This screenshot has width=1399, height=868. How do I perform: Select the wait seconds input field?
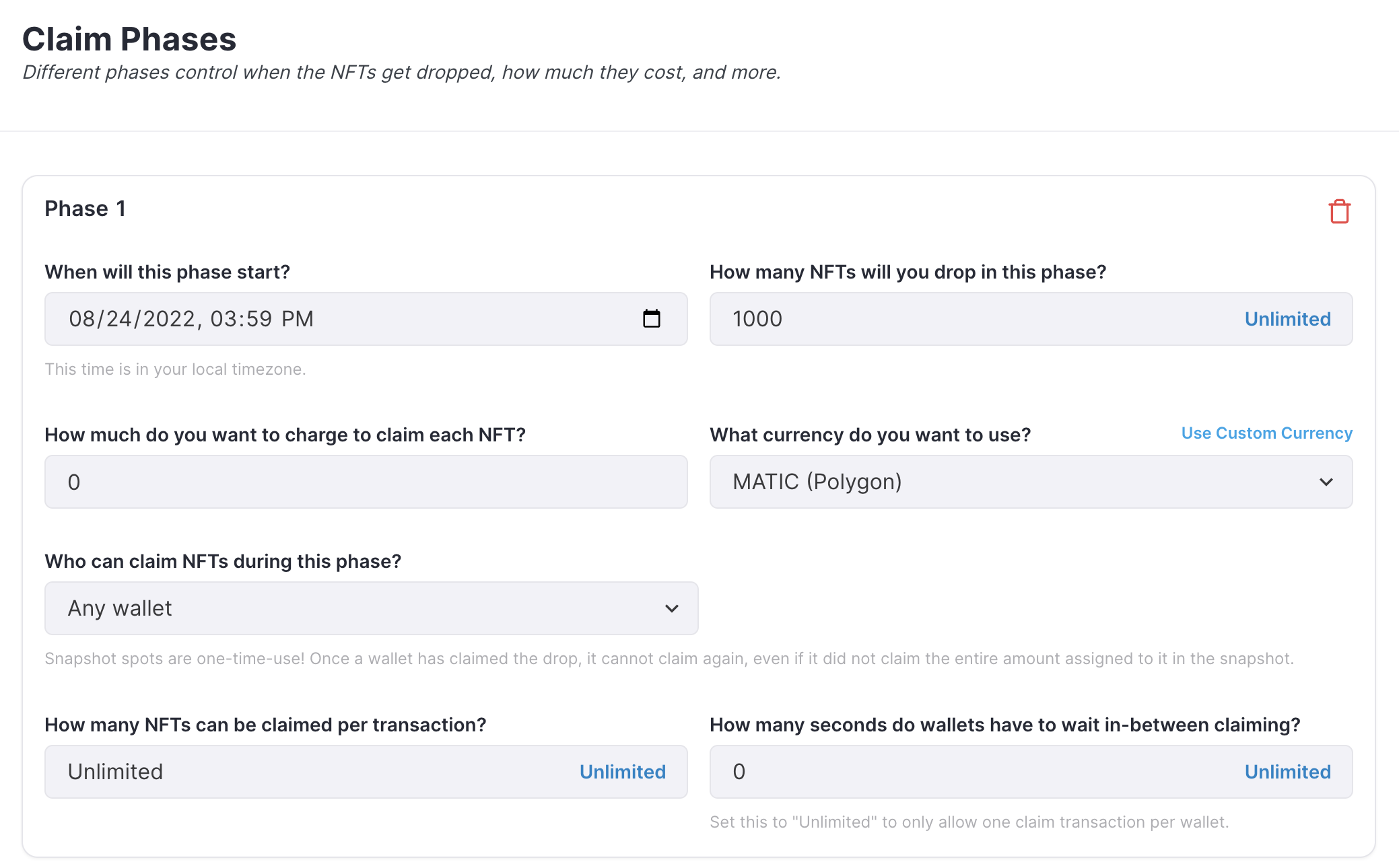pos(943,772)
